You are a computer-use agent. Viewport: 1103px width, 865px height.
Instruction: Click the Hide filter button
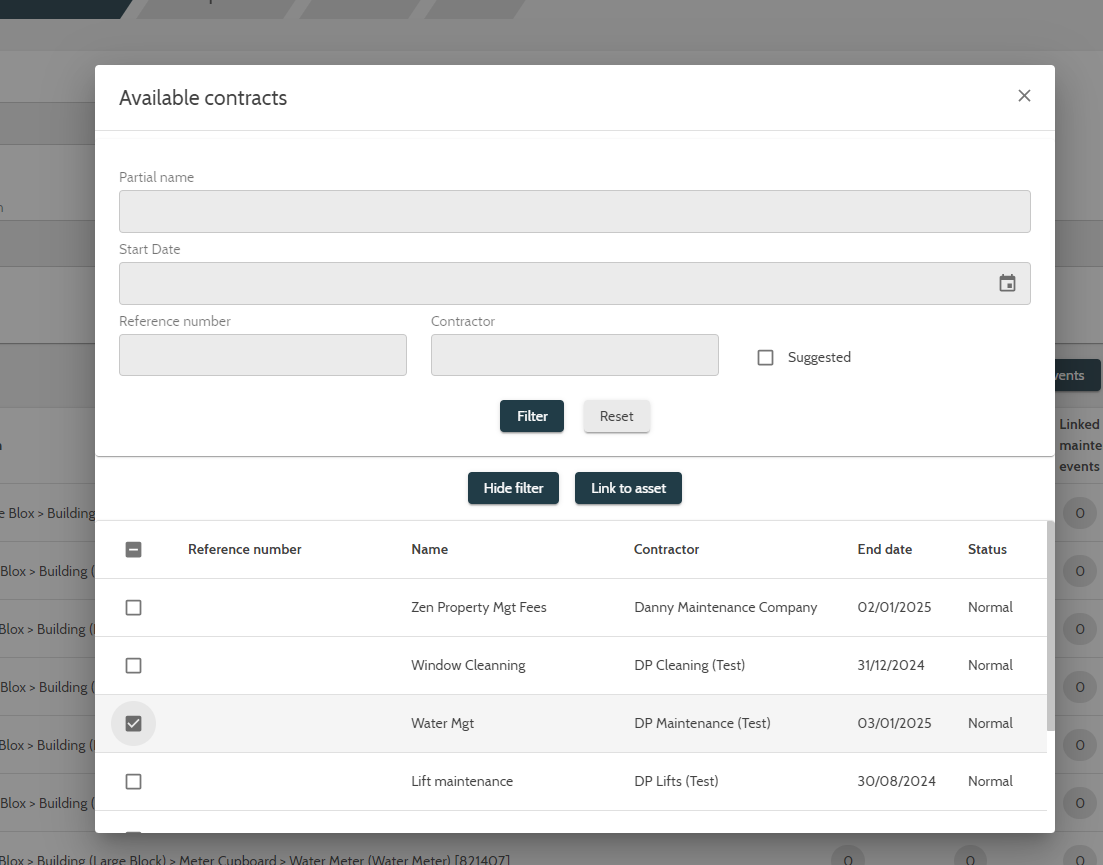coord(513,488)
